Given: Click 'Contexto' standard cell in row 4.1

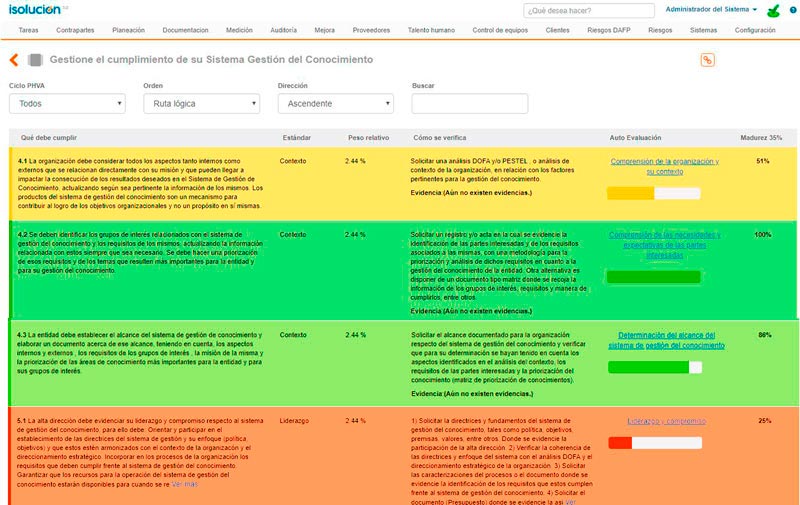Looking at the screenshot, I should pyautogui.click(x=293, y=161).
